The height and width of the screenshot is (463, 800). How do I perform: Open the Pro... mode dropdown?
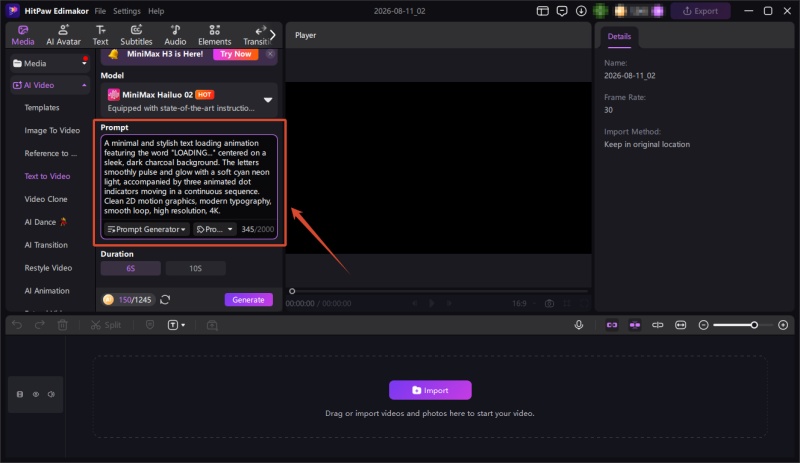click(215, 229)
